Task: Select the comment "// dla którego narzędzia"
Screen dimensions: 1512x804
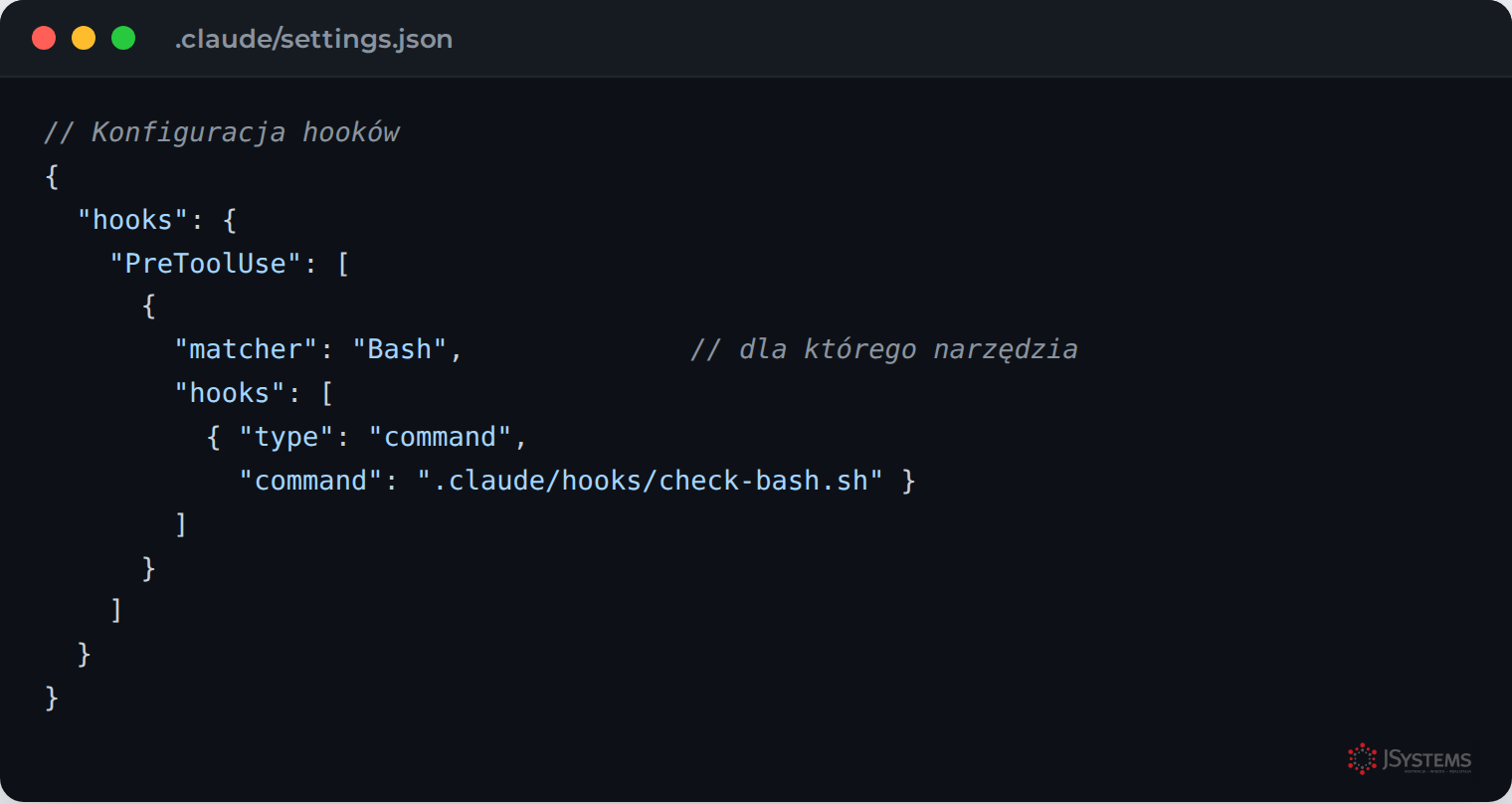Action: click(884, 349)
